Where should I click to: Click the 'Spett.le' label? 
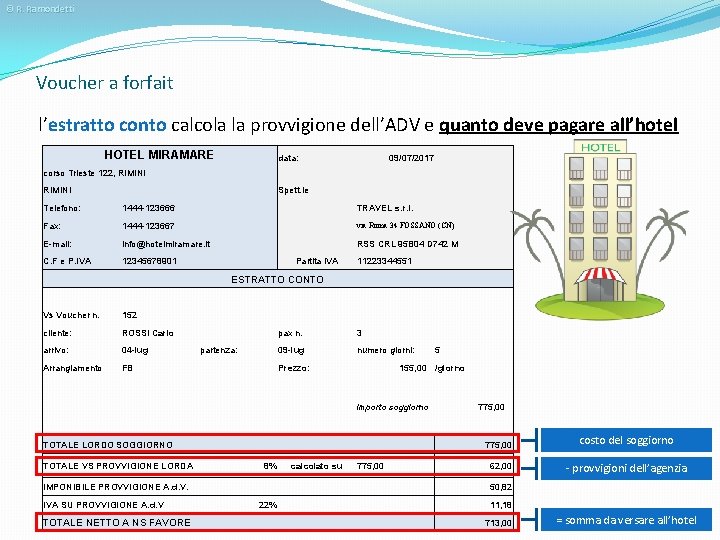tap(293, 190)
